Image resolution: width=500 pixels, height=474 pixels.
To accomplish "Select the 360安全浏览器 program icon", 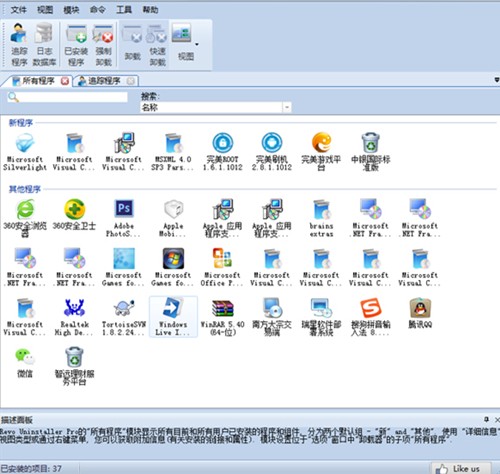I will click(25, 218).
